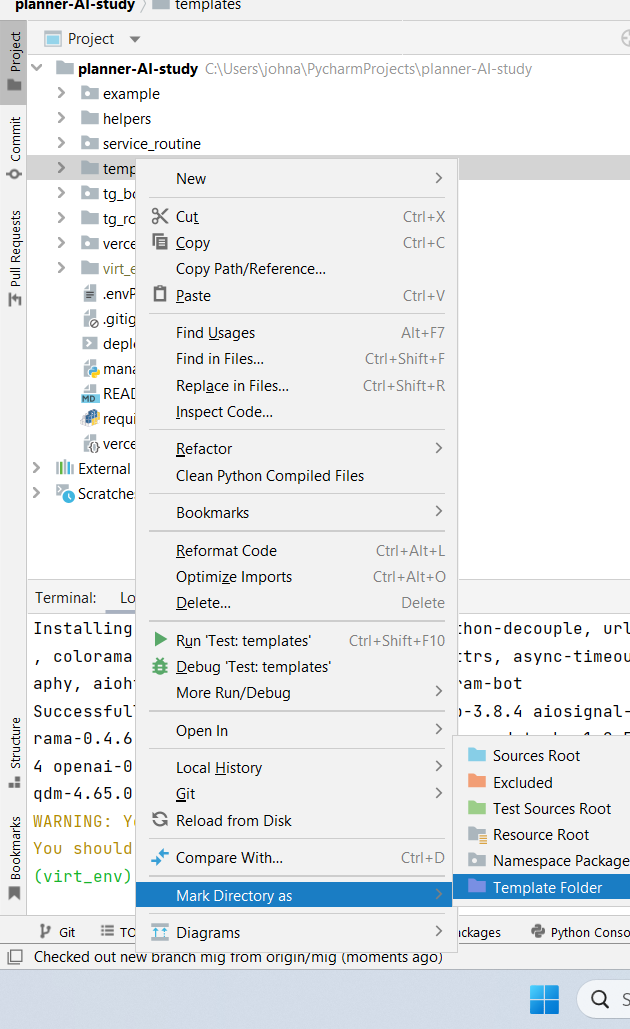
Task: Open the Python Console tab
Action: tap(581, 932)
